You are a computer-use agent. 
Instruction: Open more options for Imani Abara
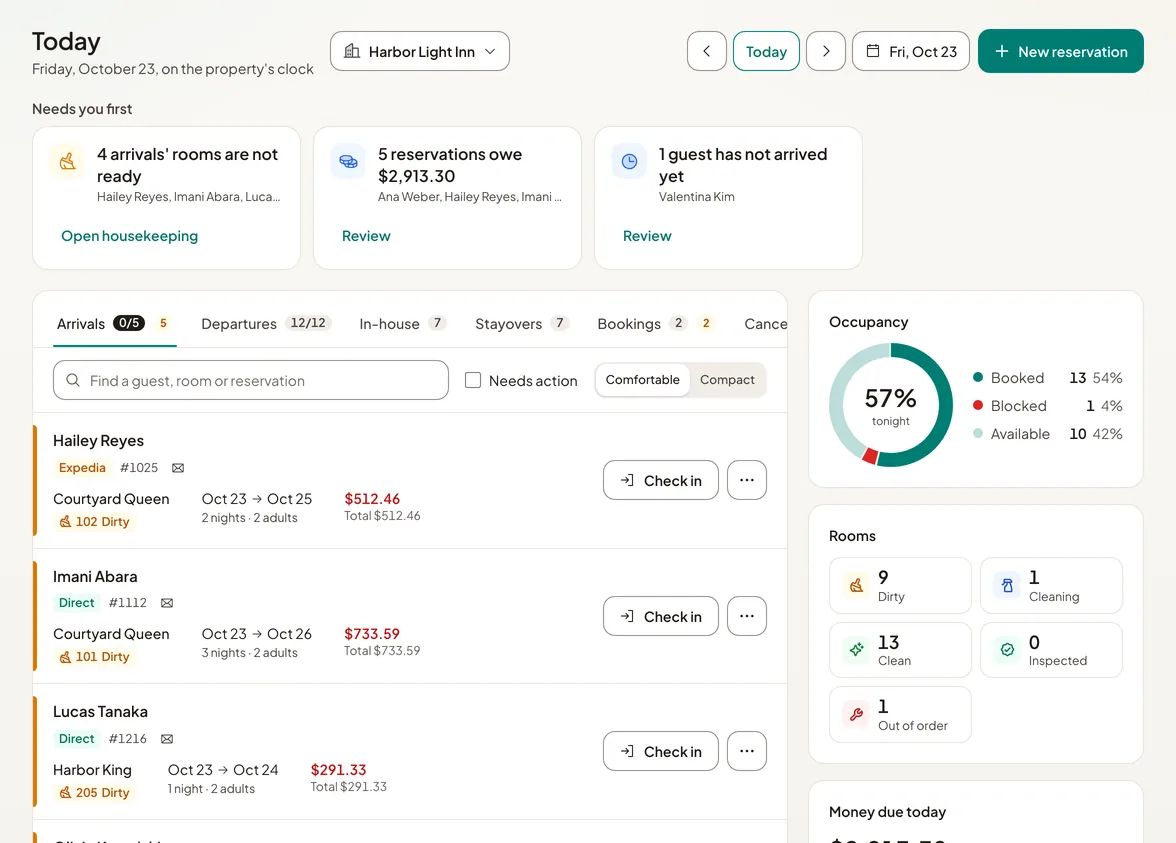747,616
